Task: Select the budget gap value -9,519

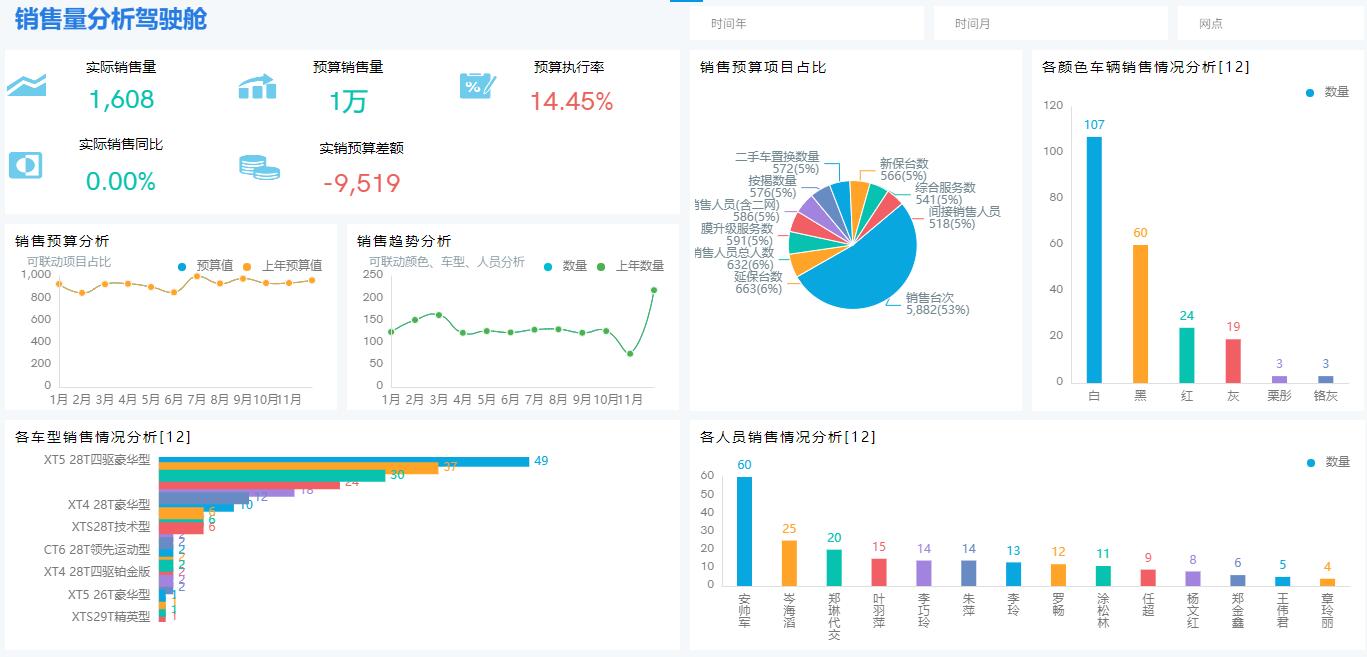Action: [x=361, y=183]
